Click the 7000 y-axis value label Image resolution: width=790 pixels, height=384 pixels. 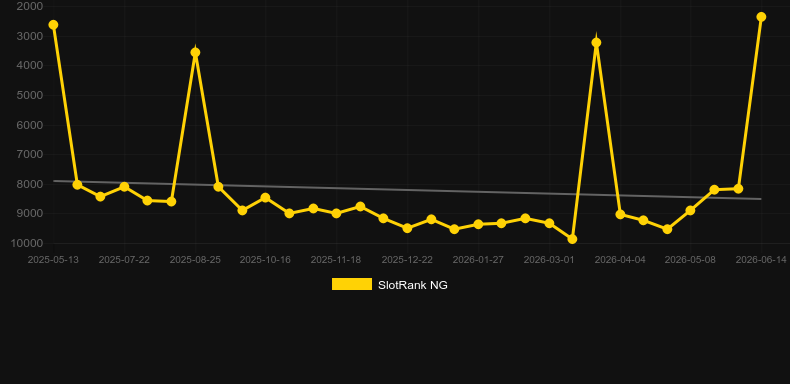(x=30, y=154)
